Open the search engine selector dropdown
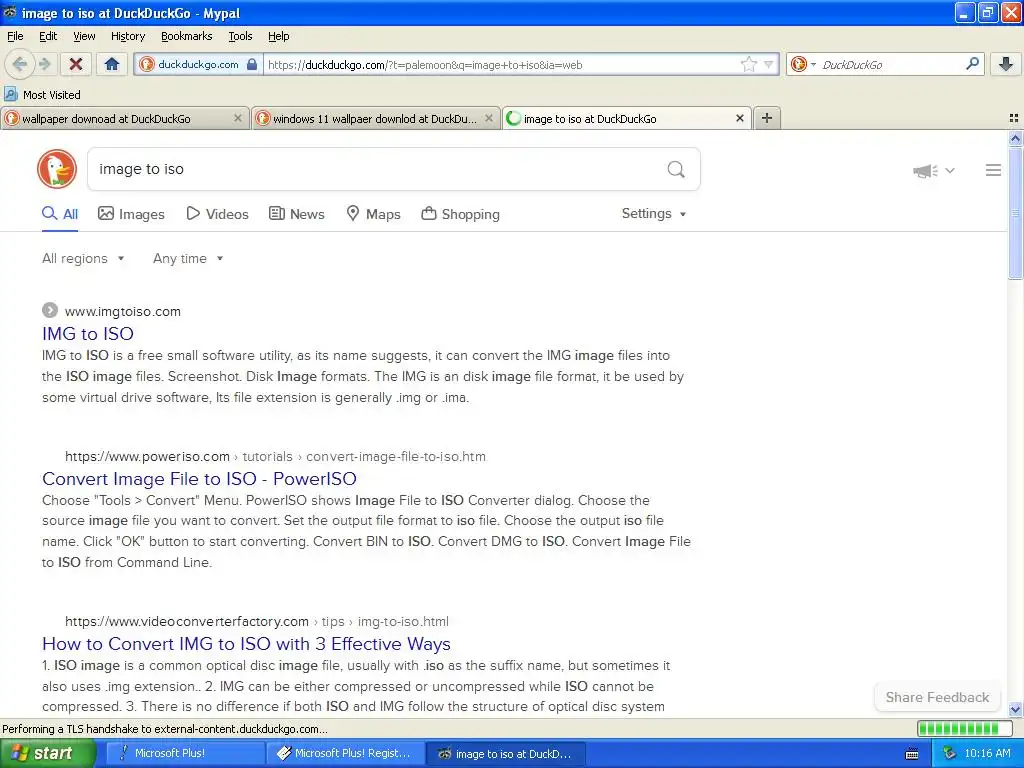Viewport: 1024px width, 768px height. [803, 64]
